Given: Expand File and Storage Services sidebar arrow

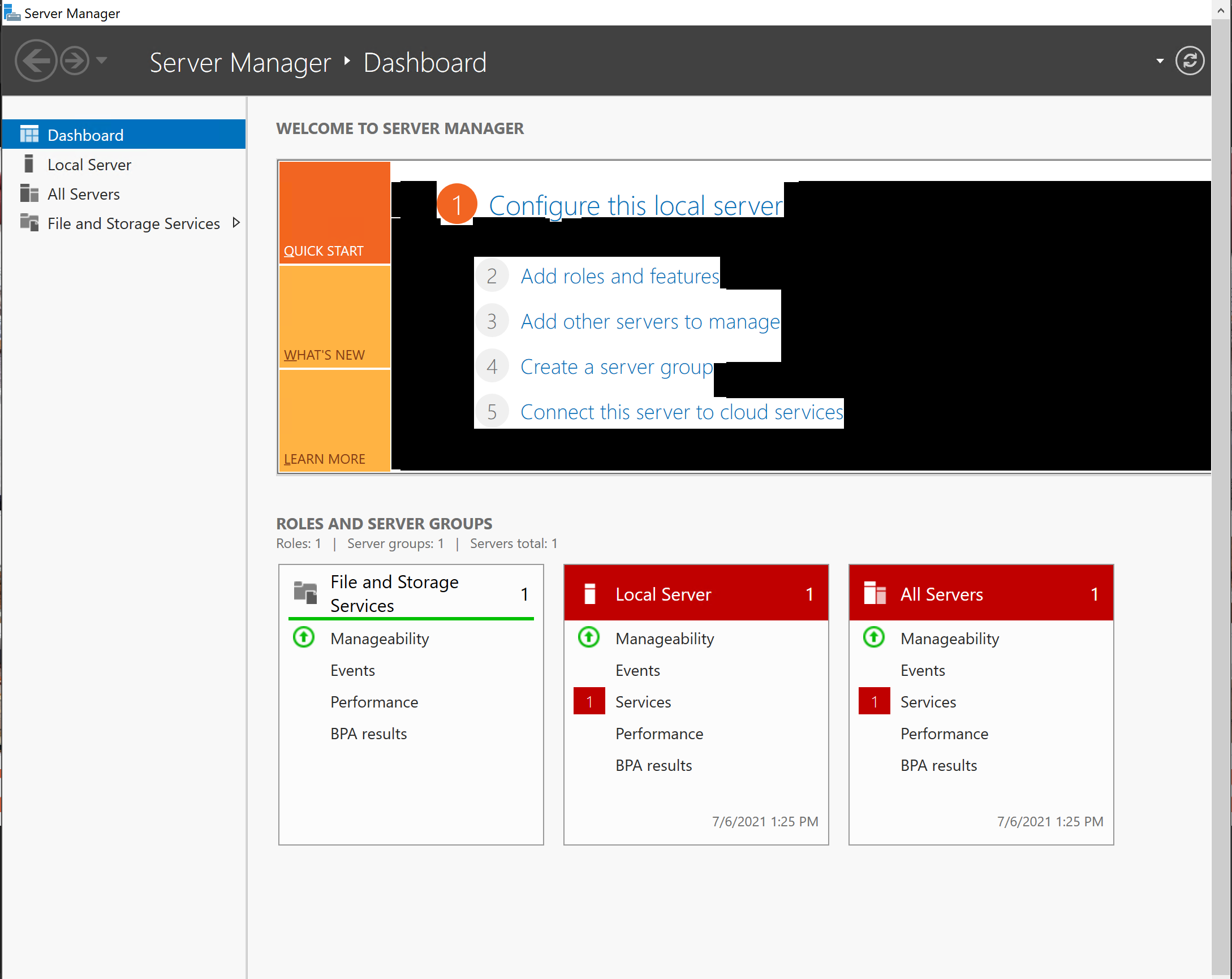Looking at the screenshot, I should tap(236, 223).
